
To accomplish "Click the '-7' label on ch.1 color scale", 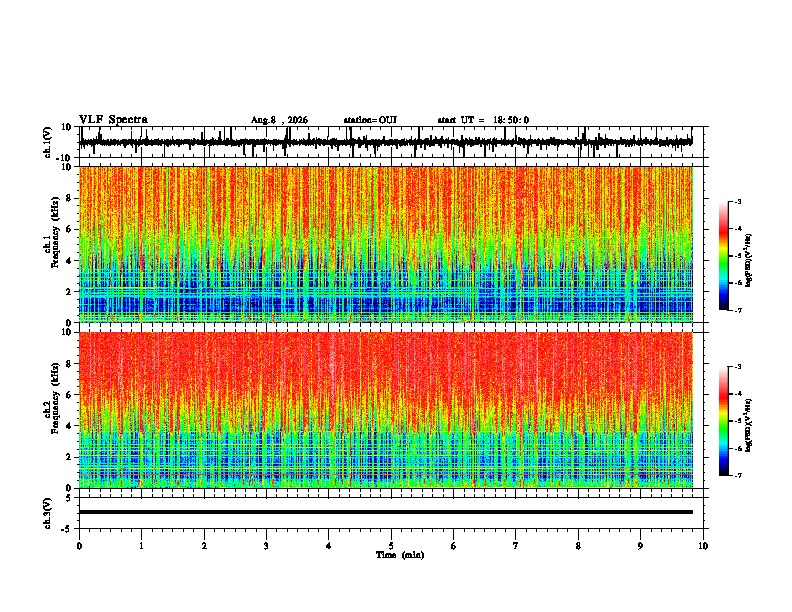I will pos(738,310).
